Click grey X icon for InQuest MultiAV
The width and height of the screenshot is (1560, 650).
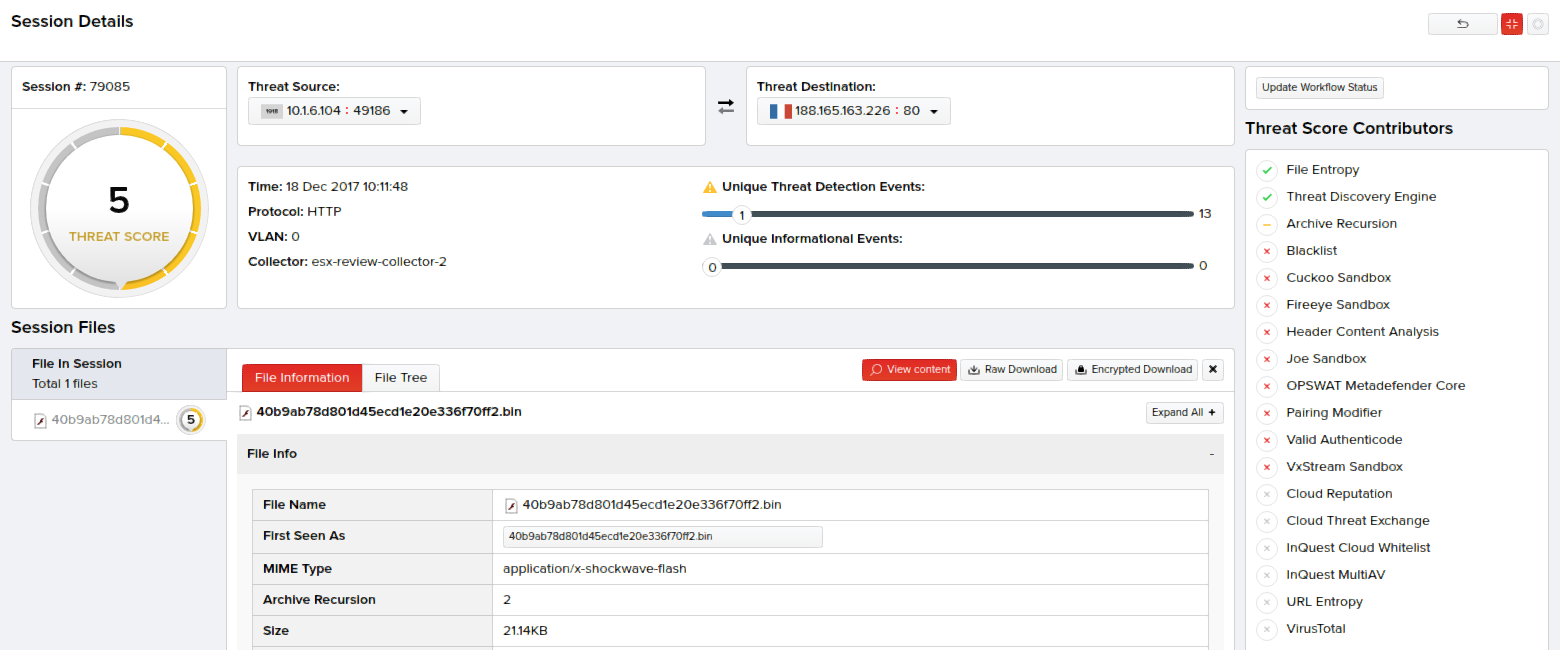(1267, 575)
